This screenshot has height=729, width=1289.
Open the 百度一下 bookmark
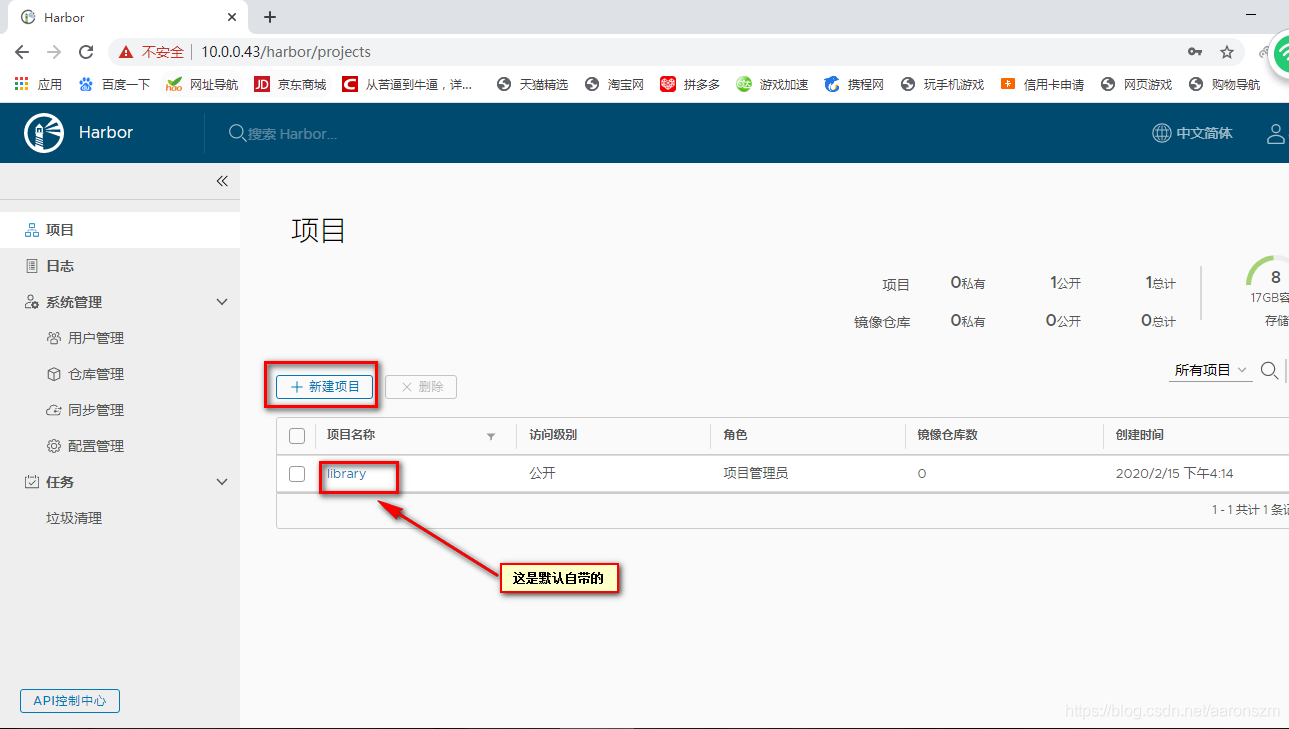pos(113,84)
